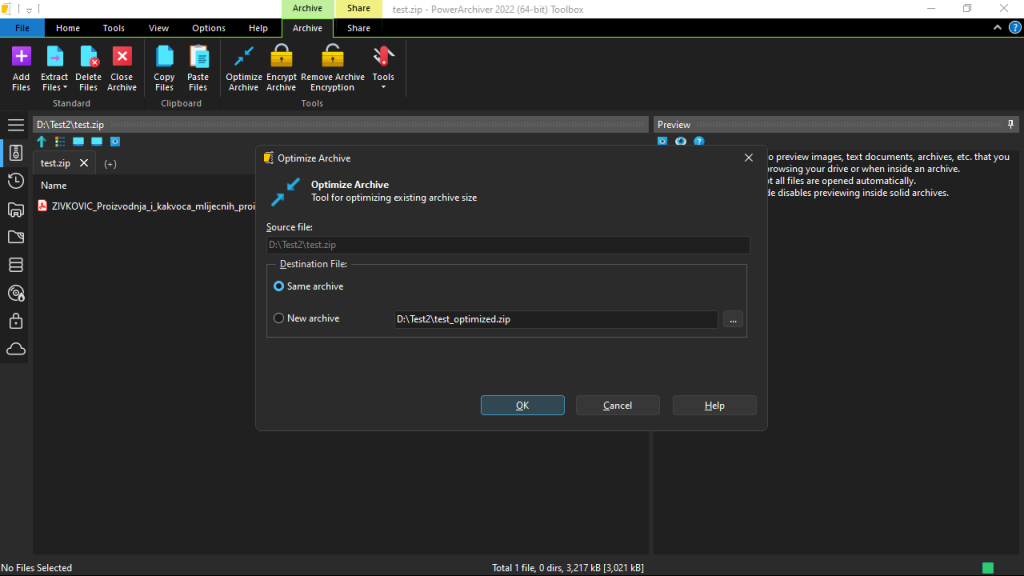
Task: Click the help question icon in Preview panel
Action: (699, 142)
